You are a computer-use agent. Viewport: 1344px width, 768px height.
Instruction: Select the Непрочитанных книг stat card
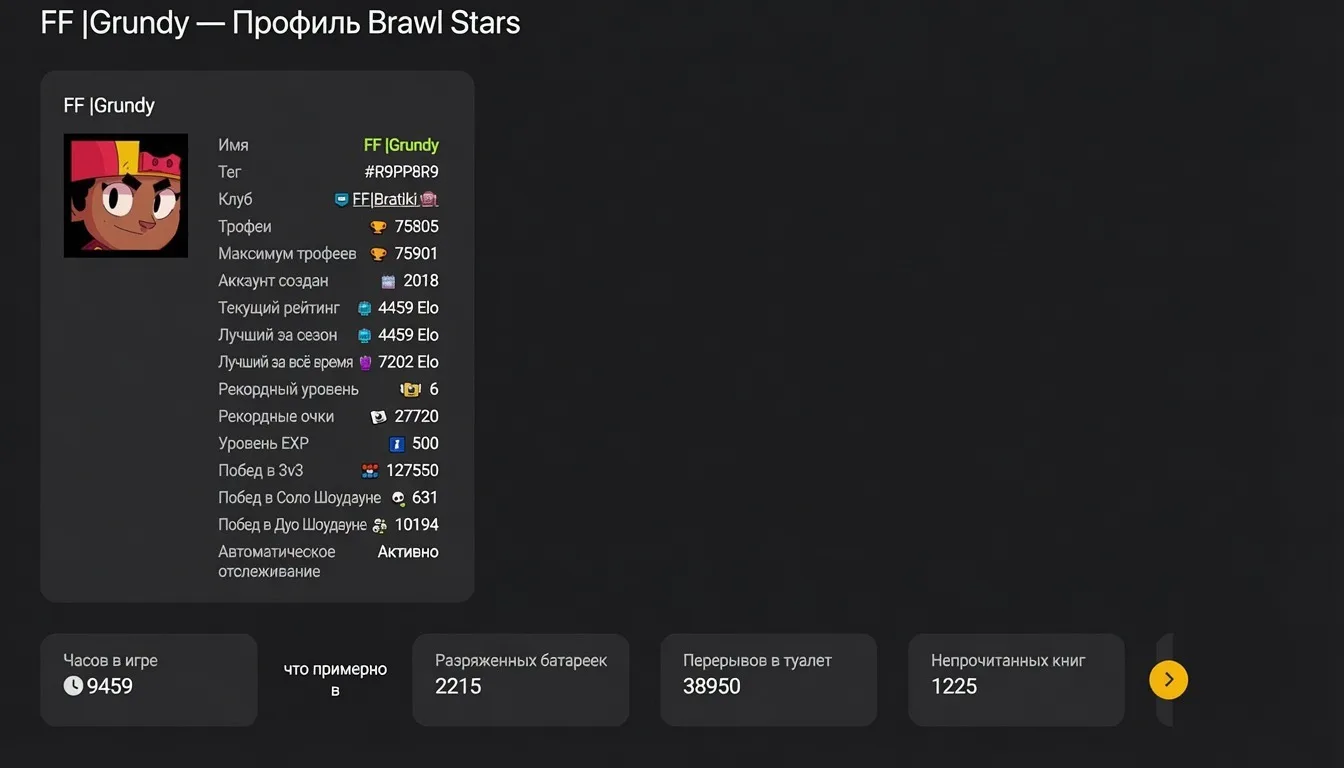pyautogui.click(x=1016, y=680)
